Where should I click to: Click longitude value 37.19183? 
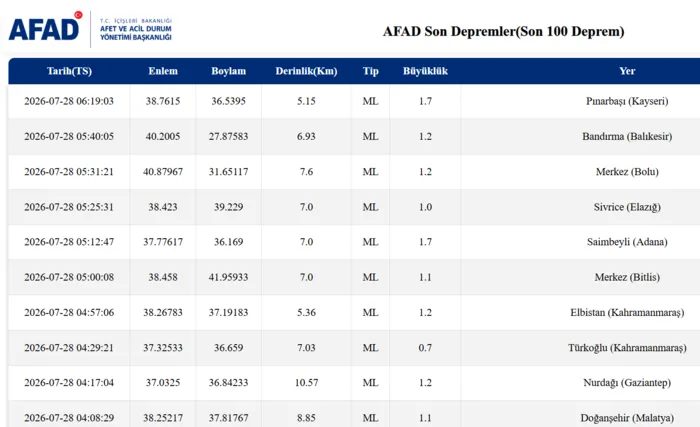(229, 313)
